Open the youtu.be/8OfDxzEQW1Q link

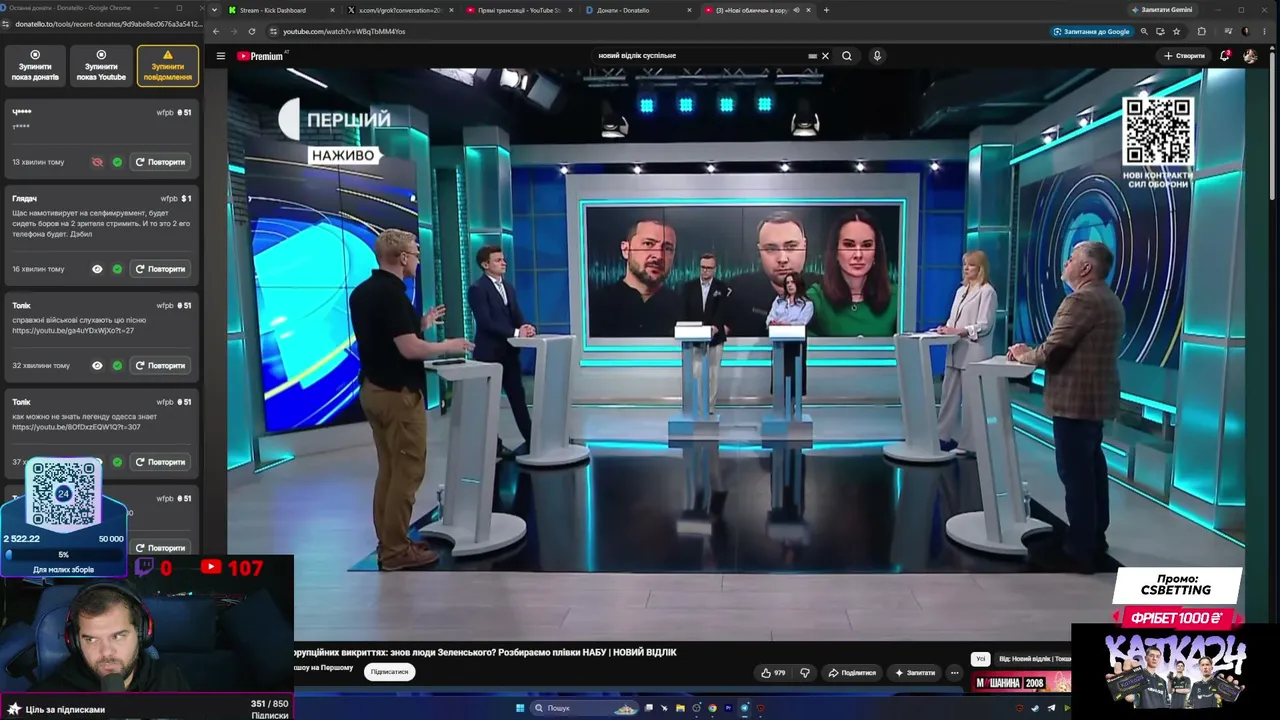click(x=76, y=427)
